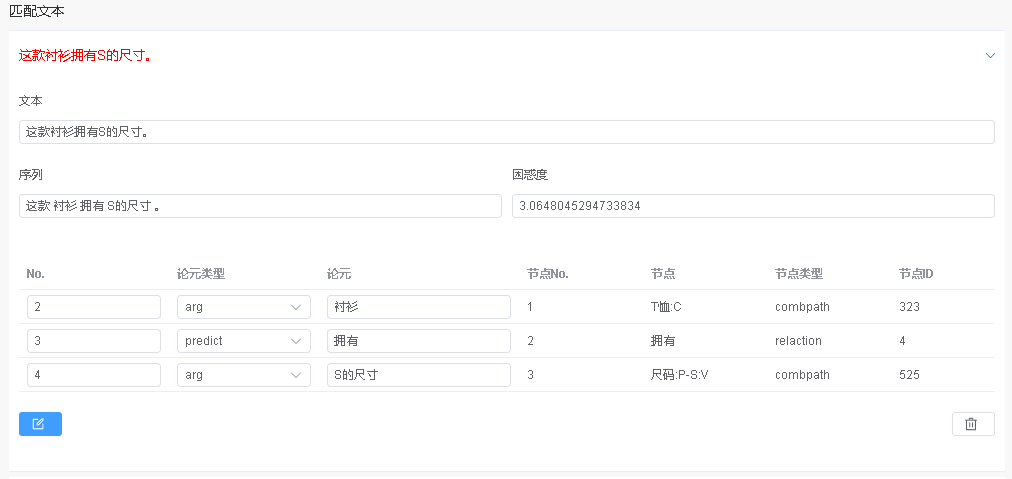
Task: Click the 尺码:P-S:V node cell
Action: (679, 375)
